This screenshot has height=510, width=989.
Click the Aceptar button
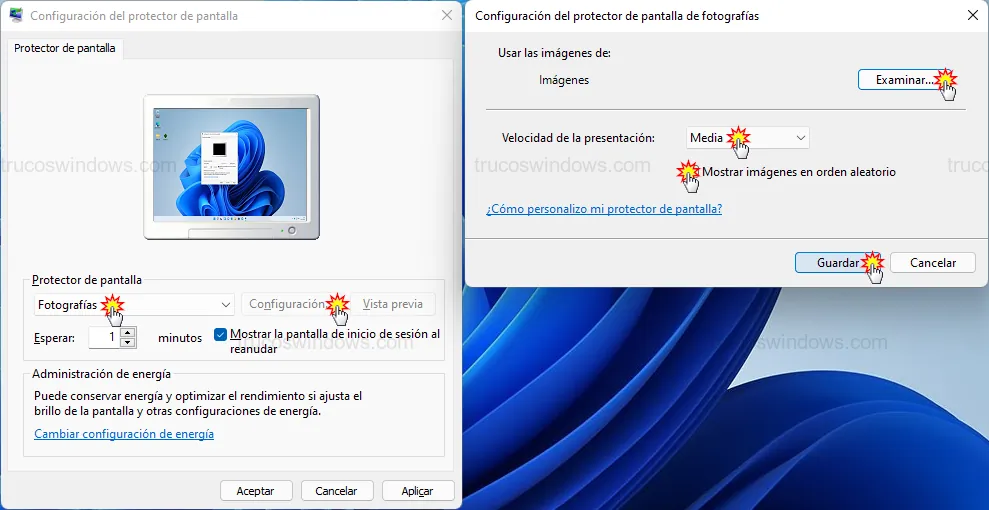point(255,491)
